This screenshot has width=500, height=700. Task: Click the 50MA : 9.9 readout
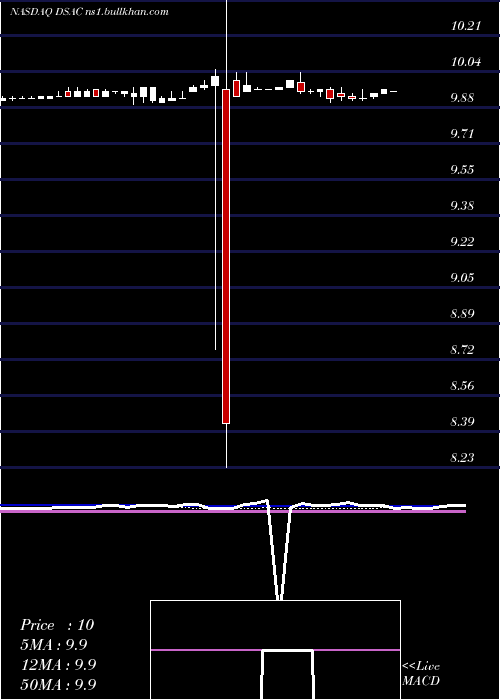click(58, 685)
